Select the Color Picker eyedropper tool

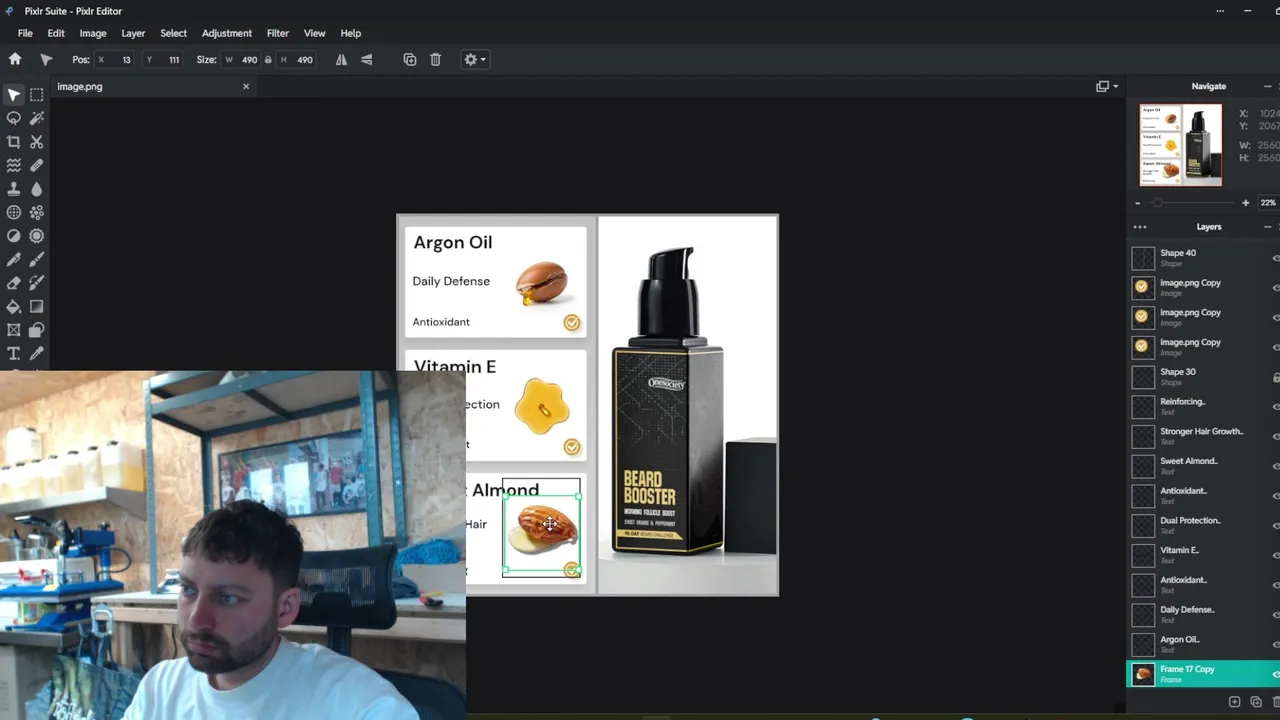coord(37,353)
